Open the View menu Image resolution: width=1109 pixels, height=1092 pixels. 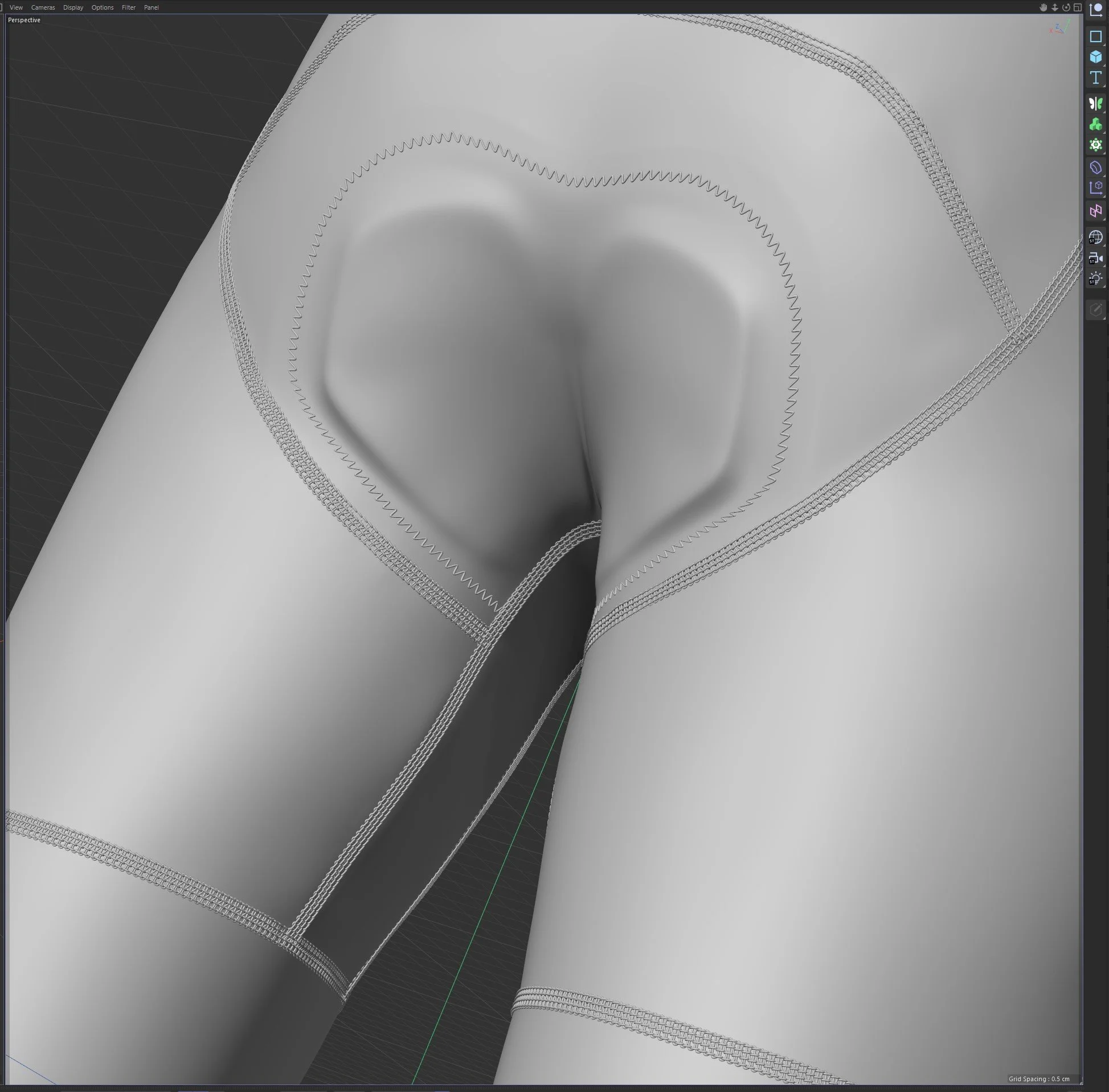tap(16, 7)
